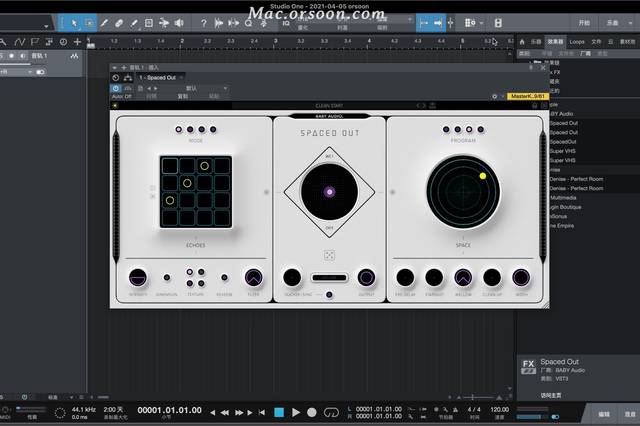Open the dropdown beside the toolbar grid icon
The width and height of the screenshot is (640, 426).
482,23
